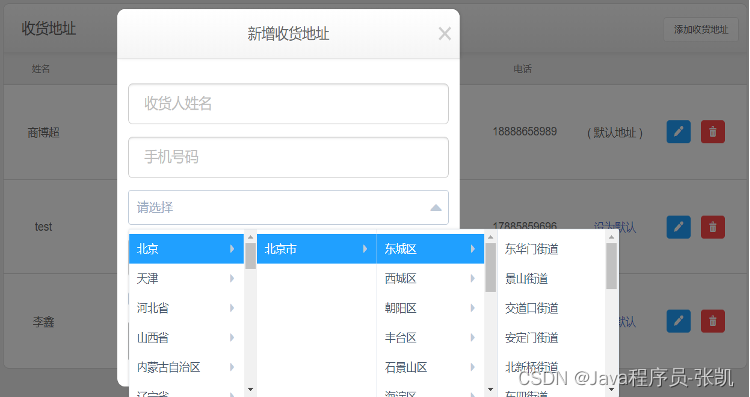Viewport: 750px width, 397px height.
Task: Select 北京市 in city list
Action: point(317,249)
